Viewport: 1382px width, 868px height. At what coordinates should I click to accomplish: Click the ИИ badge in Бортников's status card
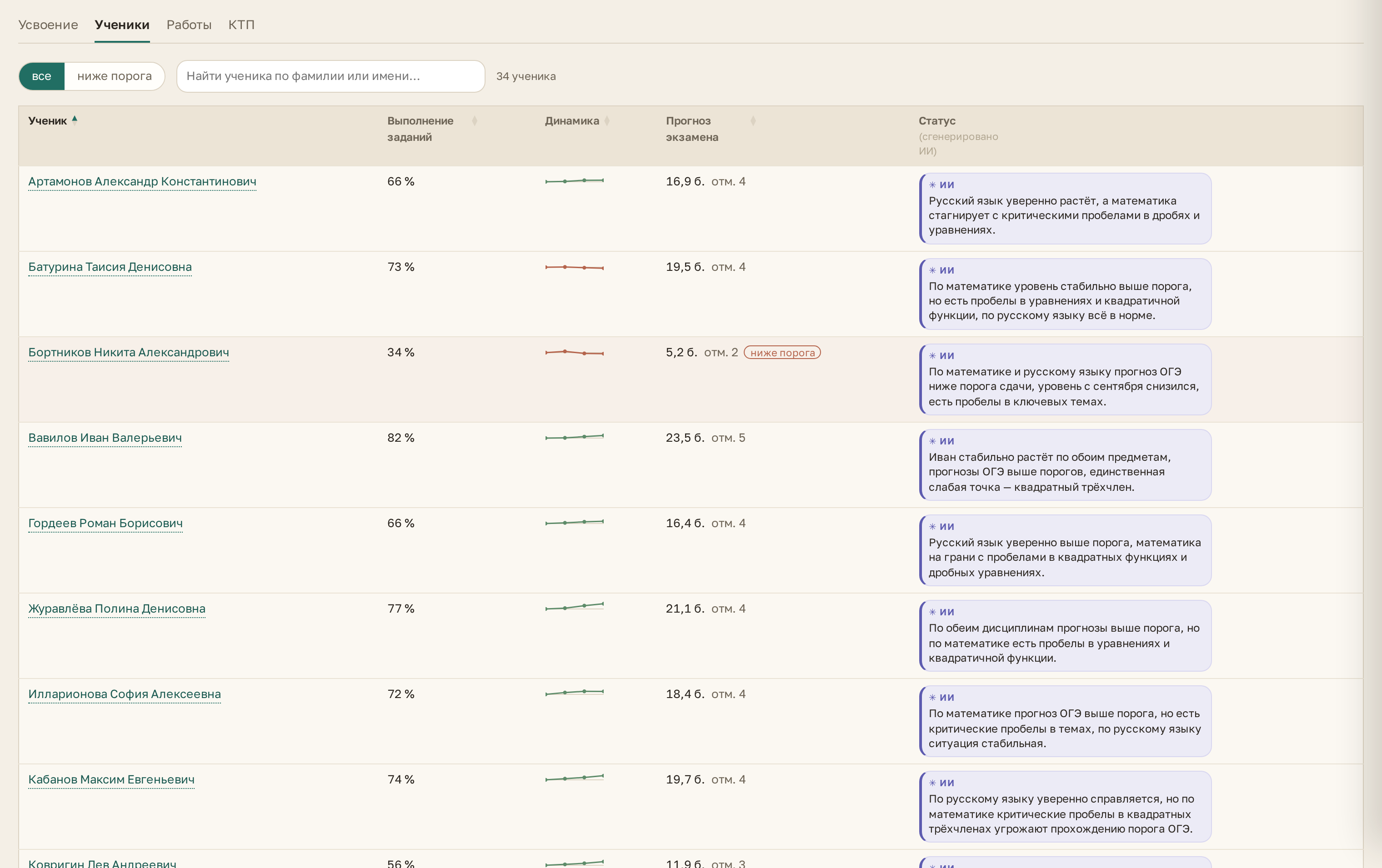tap(941, 356)
